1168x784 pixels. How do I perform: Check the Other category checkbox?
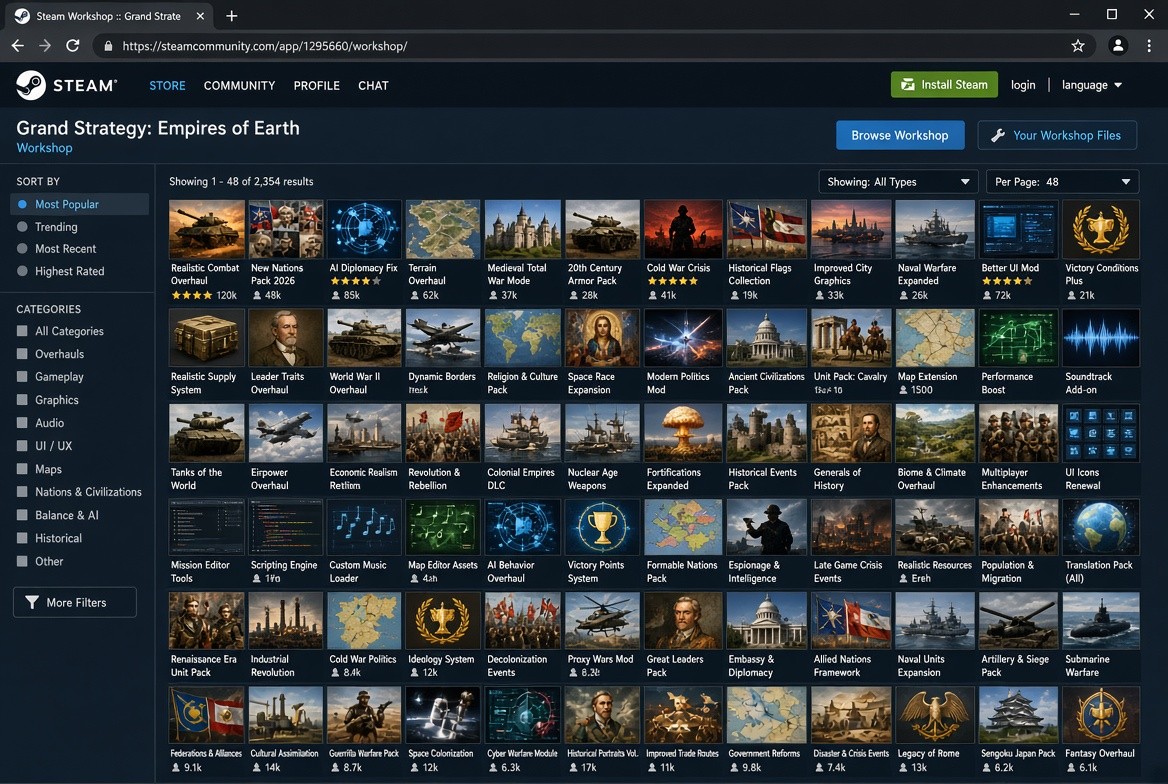click(22, 561)
